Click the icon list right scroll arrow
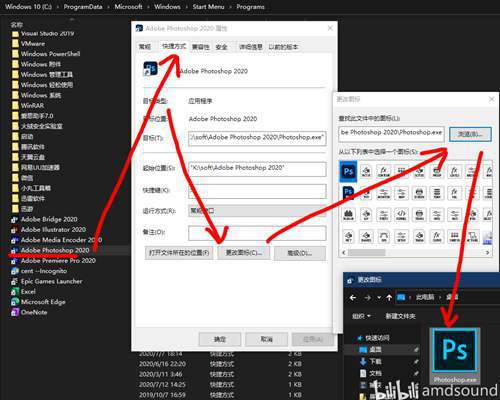The width and height of the screenshot is (500, 400). pyautogui.click(x=488, y=253)
